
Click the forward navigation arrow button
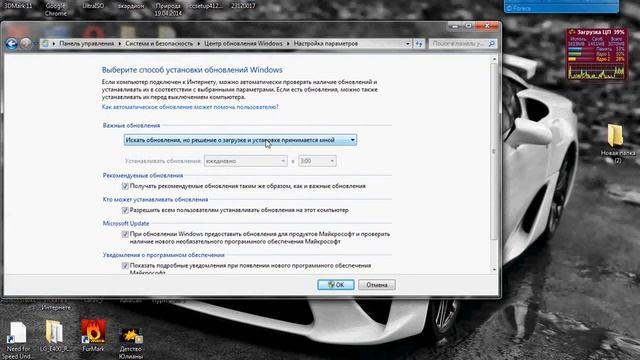tap(26, 43)
